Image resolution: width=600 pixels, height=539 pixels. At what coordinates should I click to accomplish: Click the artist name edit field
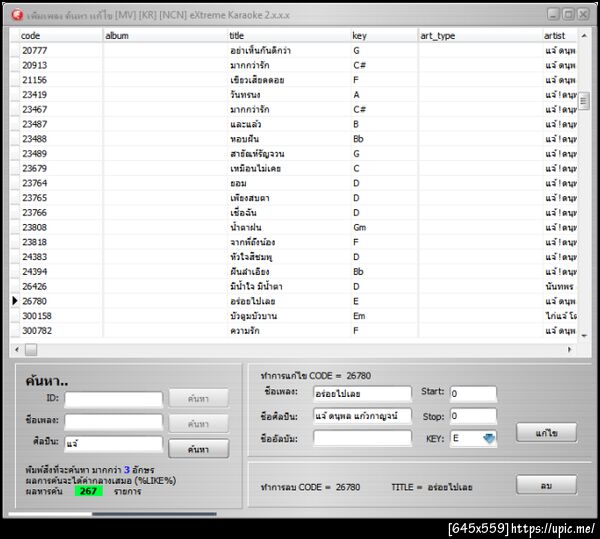pos(362,416)
